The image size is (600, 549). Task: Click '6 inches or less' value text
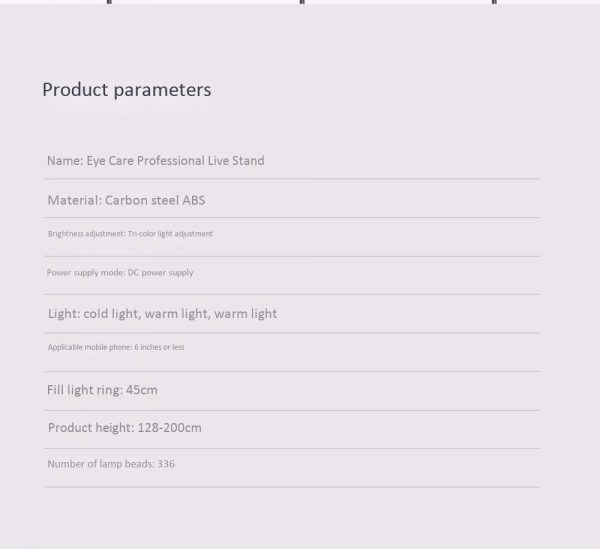coord(159,347)
